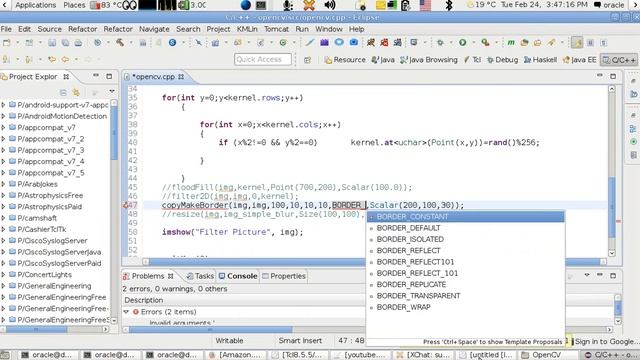Minimize the Project Explorer panel
Image resolution: width=640 pixels, height=360 pixels.
(x=96, y=76)
